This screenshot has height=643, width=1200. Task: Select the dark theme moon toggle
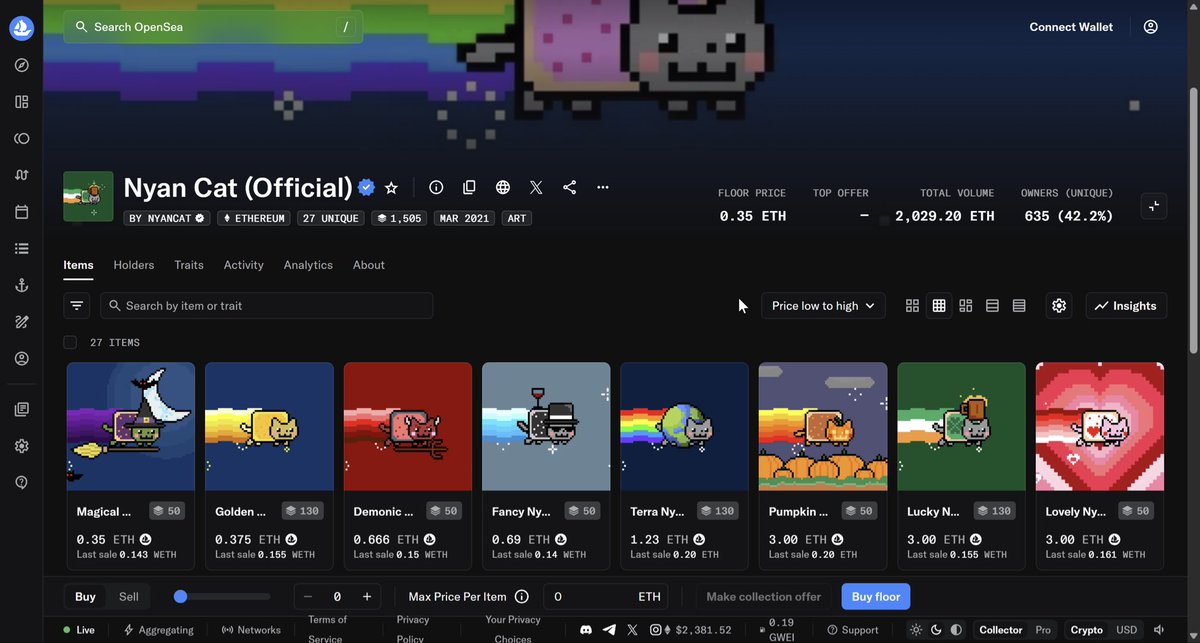click(x=936, y=630)
